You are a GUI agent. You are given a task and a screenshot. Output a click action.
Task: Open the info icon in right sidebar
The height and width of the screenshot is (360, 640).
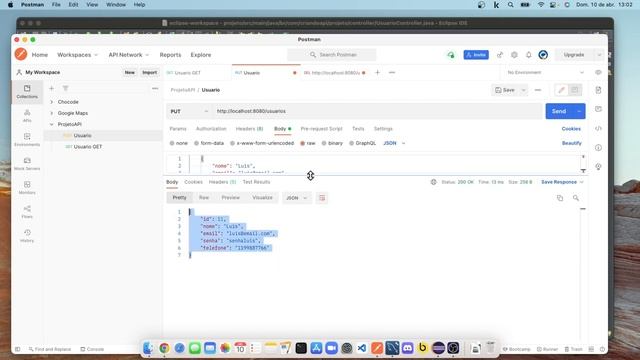point(598,147)
